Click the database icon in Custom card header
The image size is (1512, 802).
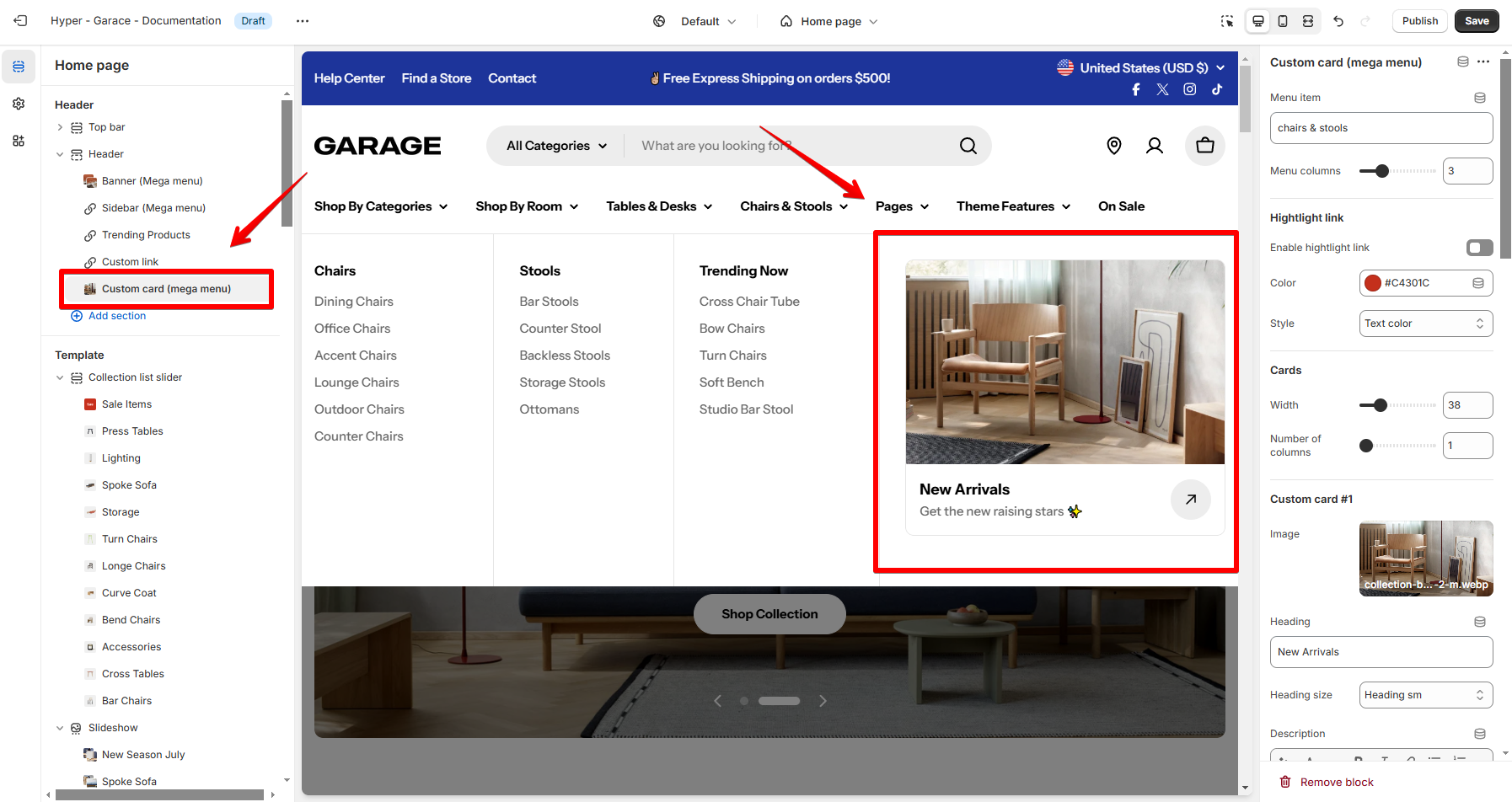1463,61
